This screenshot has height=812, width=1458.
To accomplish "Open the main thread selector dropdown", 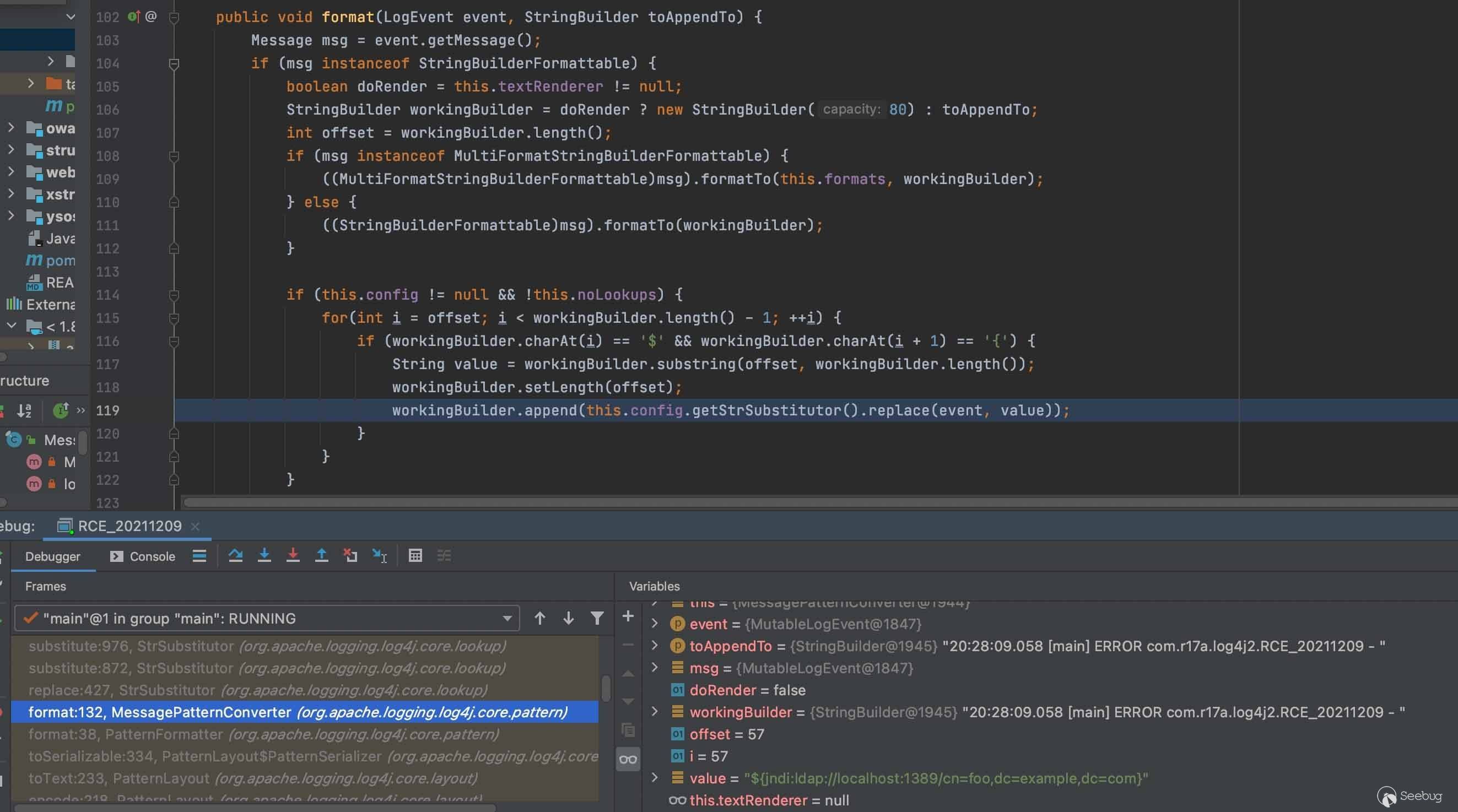I will (507, 619).
